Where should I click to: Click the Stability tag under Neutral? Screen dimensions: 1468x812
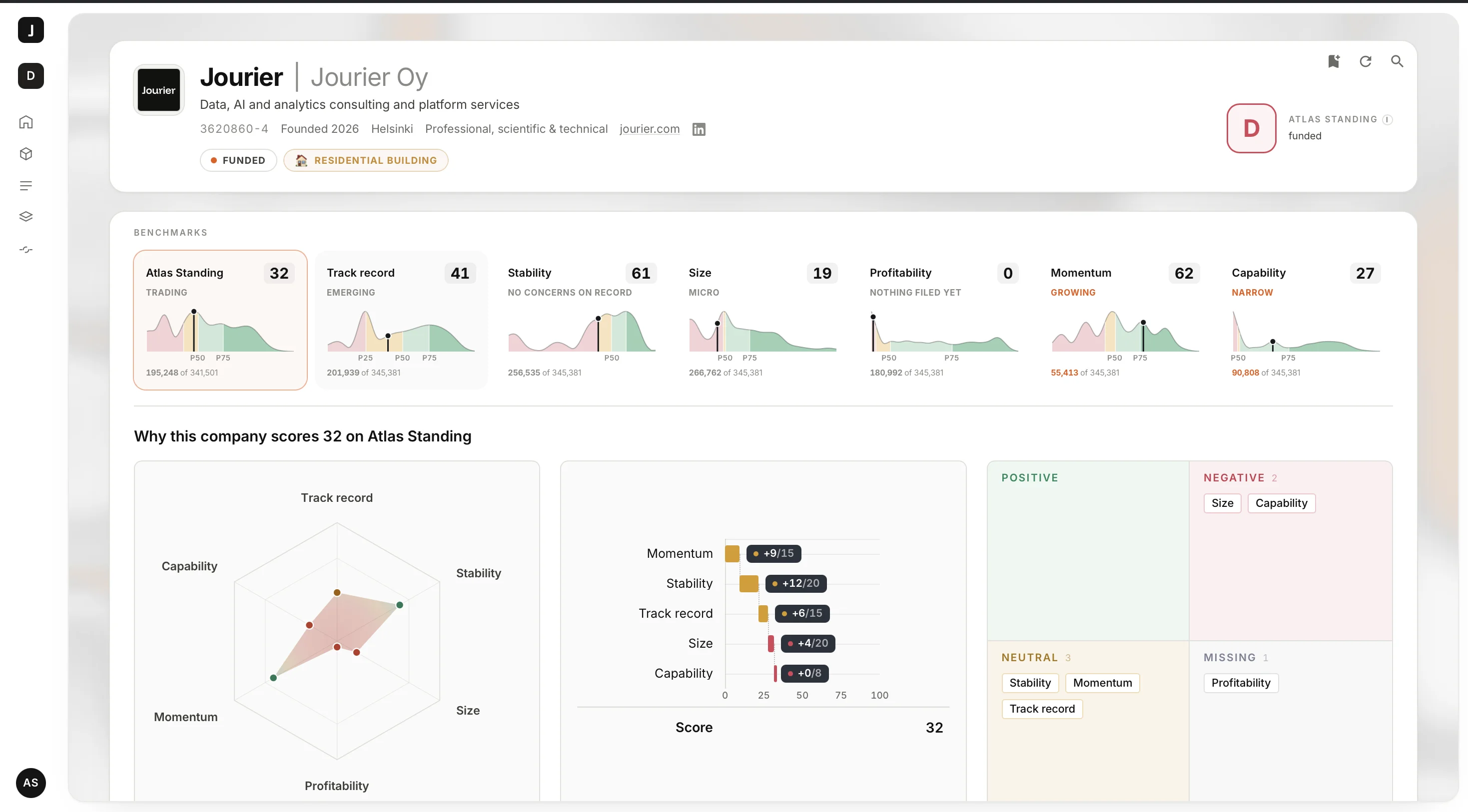tap(1030, 683)
